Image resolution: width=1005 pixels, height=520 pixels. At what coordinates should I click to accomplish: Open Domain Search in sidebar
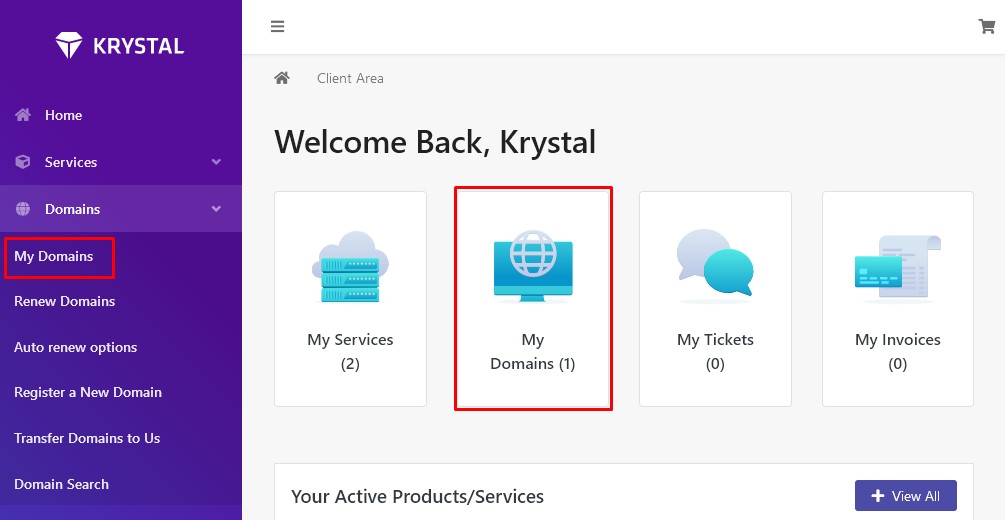pos(62,484)
